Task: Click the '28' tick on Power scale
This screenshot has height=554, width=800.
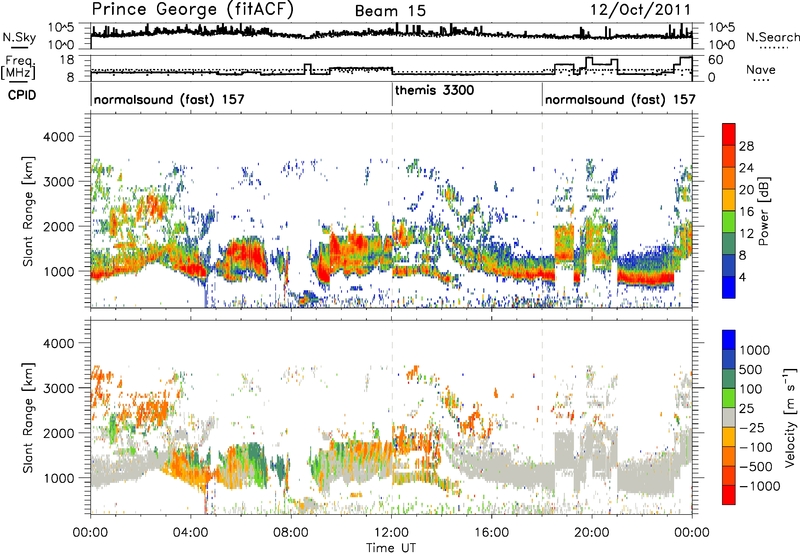Action: (746, 146)
